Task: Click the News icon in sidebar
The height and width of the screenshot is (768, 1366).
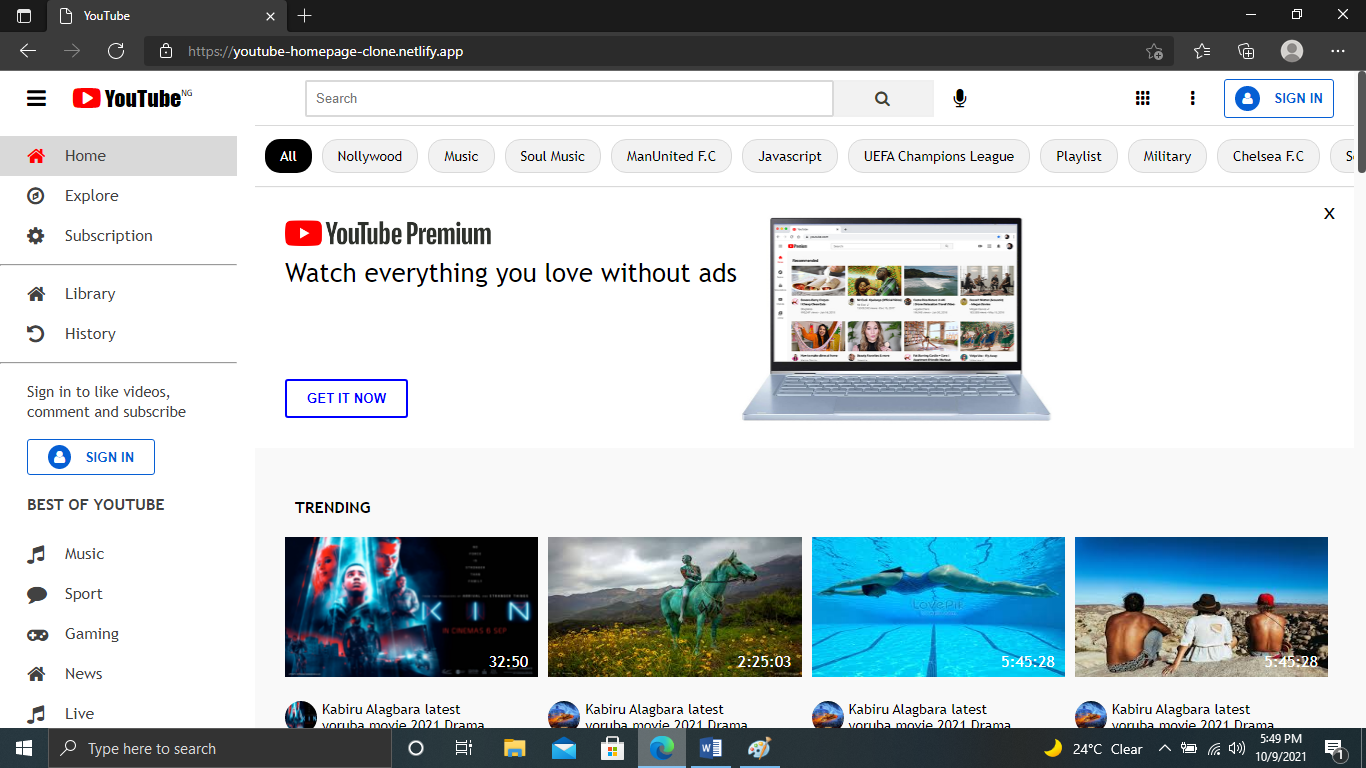Action: (36, 674)
